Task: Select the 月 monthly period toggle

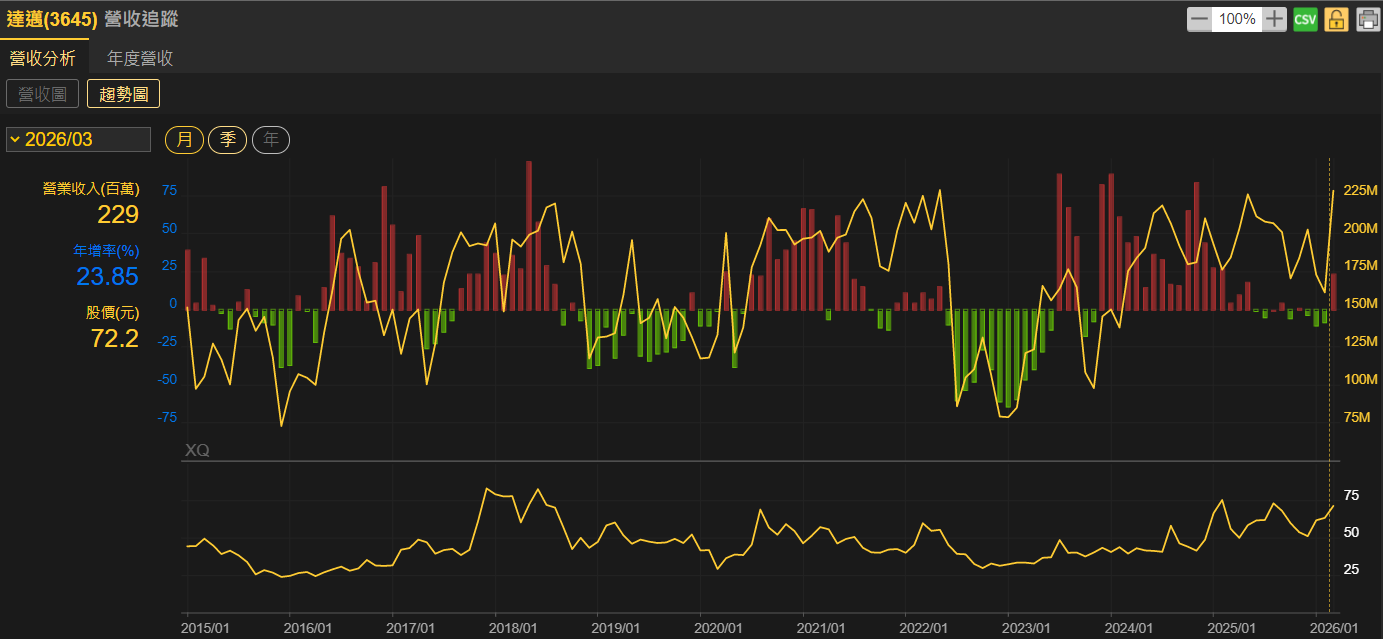Action: coord(184,140)
